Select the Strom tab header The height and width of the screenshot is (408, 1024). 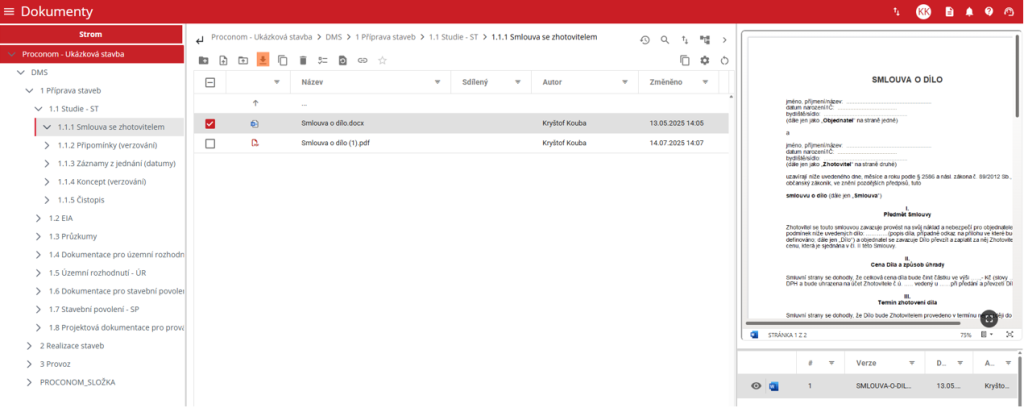coord(92,35)
